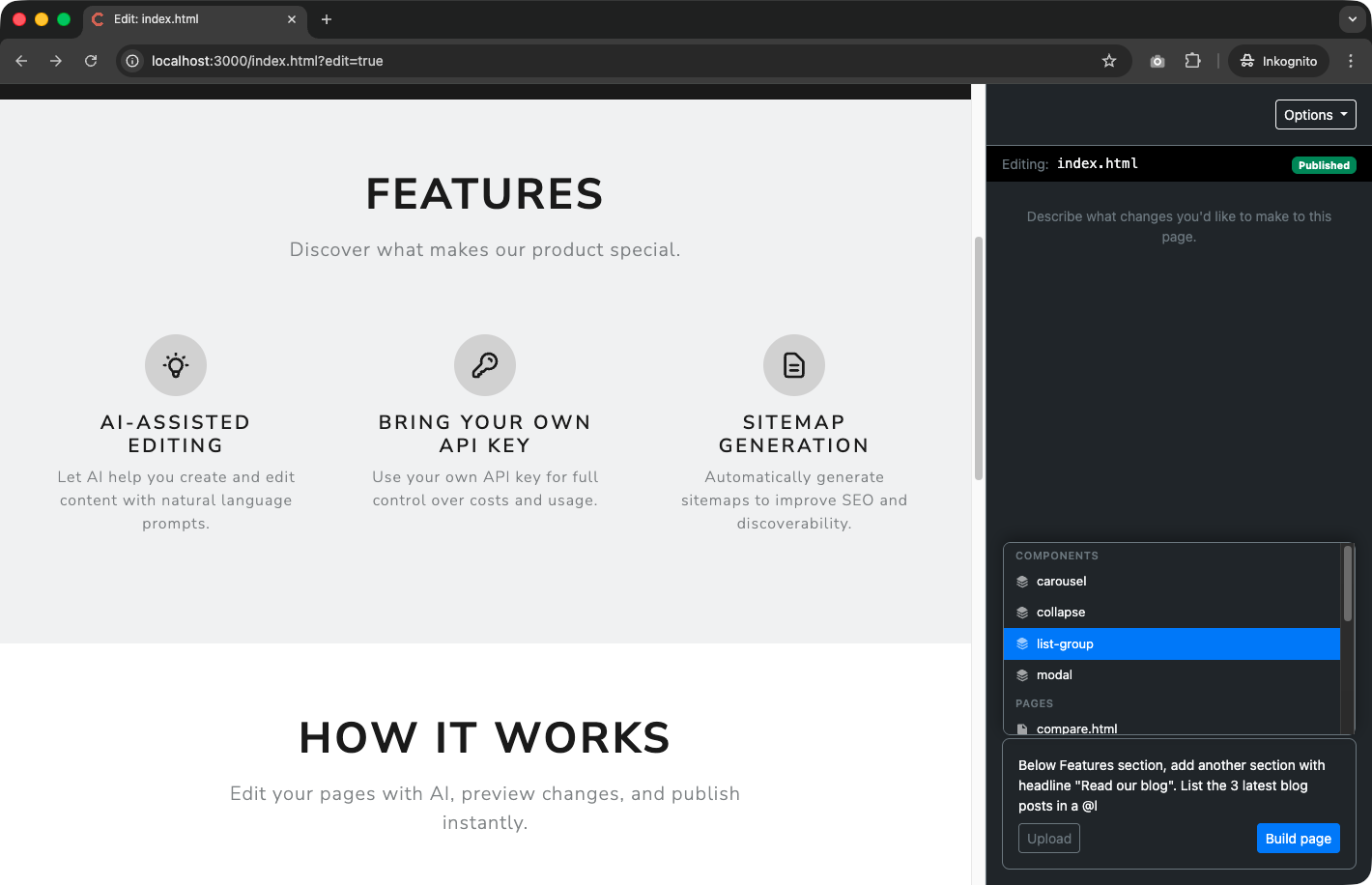The image size is (1372, 885).
Task: Select the compare.html page file icon
Action: click(x=1022, y=728)
